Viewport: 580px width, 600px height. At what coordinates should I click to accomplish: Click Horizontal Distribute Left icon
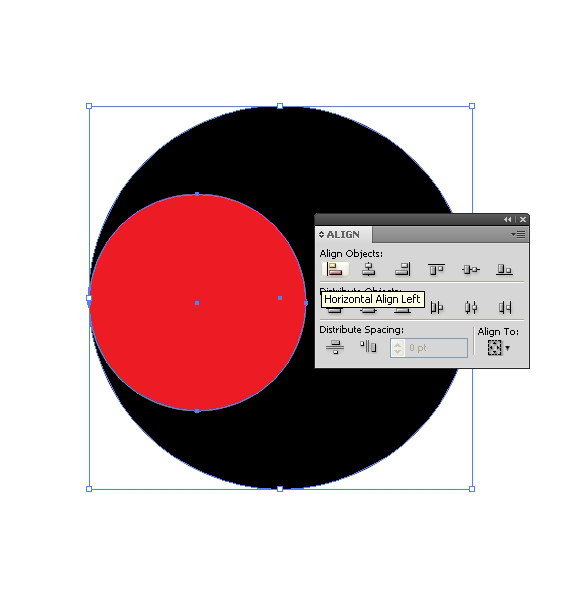click(437, 307)
